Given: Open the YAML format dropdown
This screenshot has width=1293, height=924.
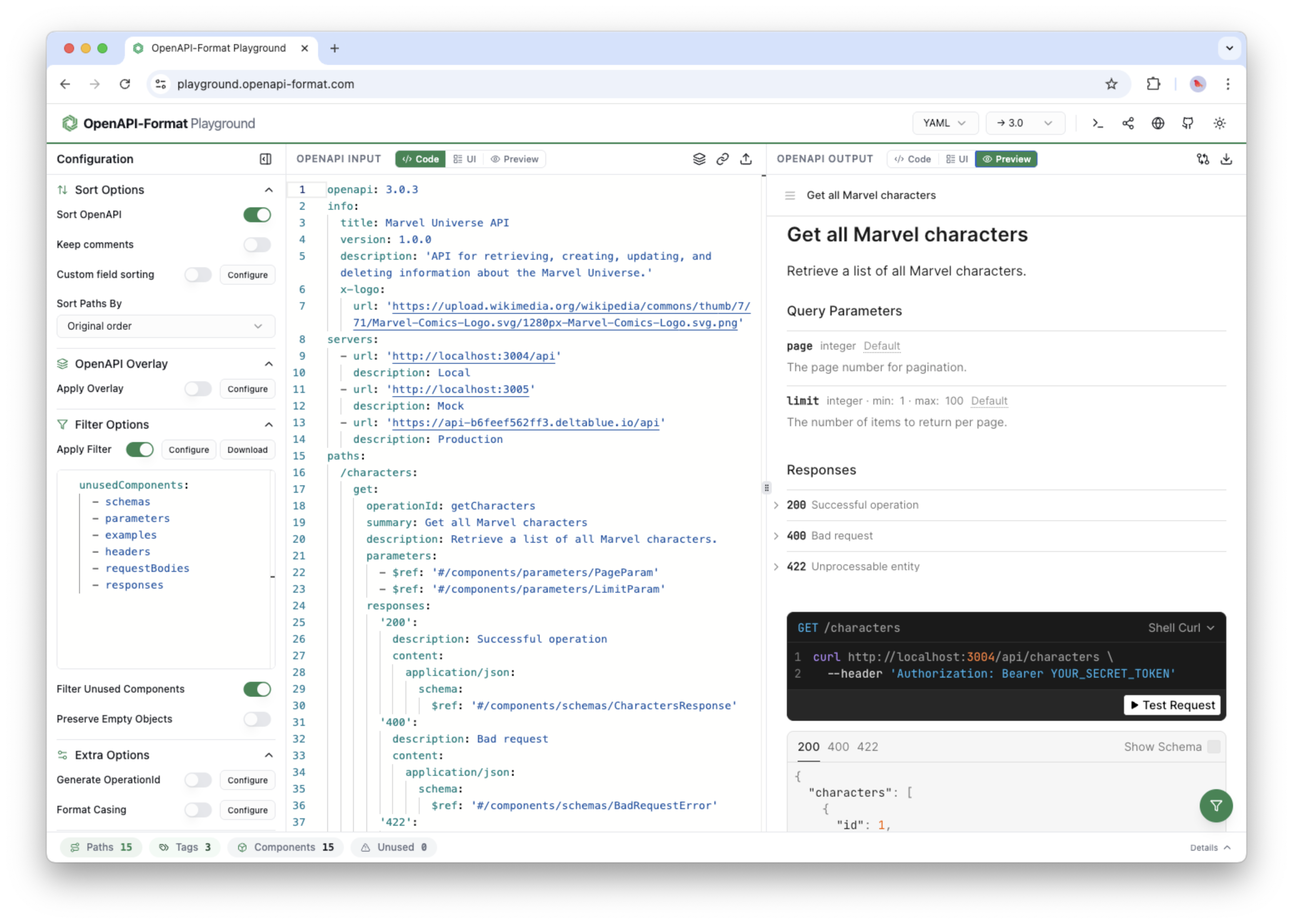Looking at the screenshot, I should pos(945,123).
